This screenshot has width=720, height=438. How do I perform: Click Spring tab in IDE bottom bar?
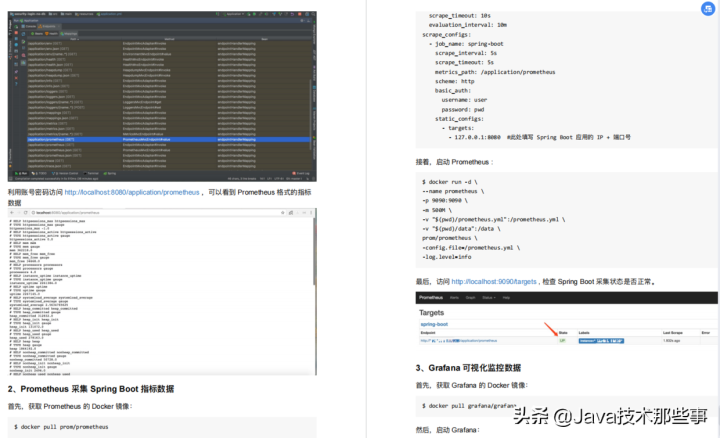[111, 174]
